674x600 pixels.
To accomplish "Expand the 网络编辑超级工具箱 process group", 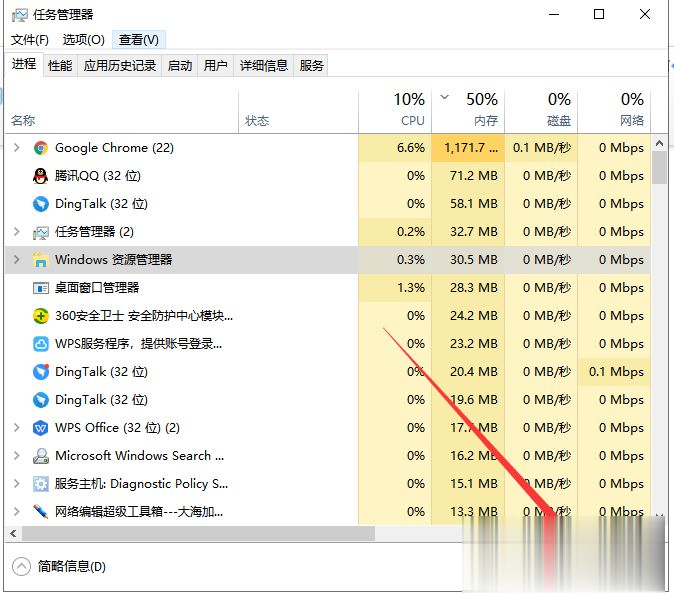I will 17,511.
